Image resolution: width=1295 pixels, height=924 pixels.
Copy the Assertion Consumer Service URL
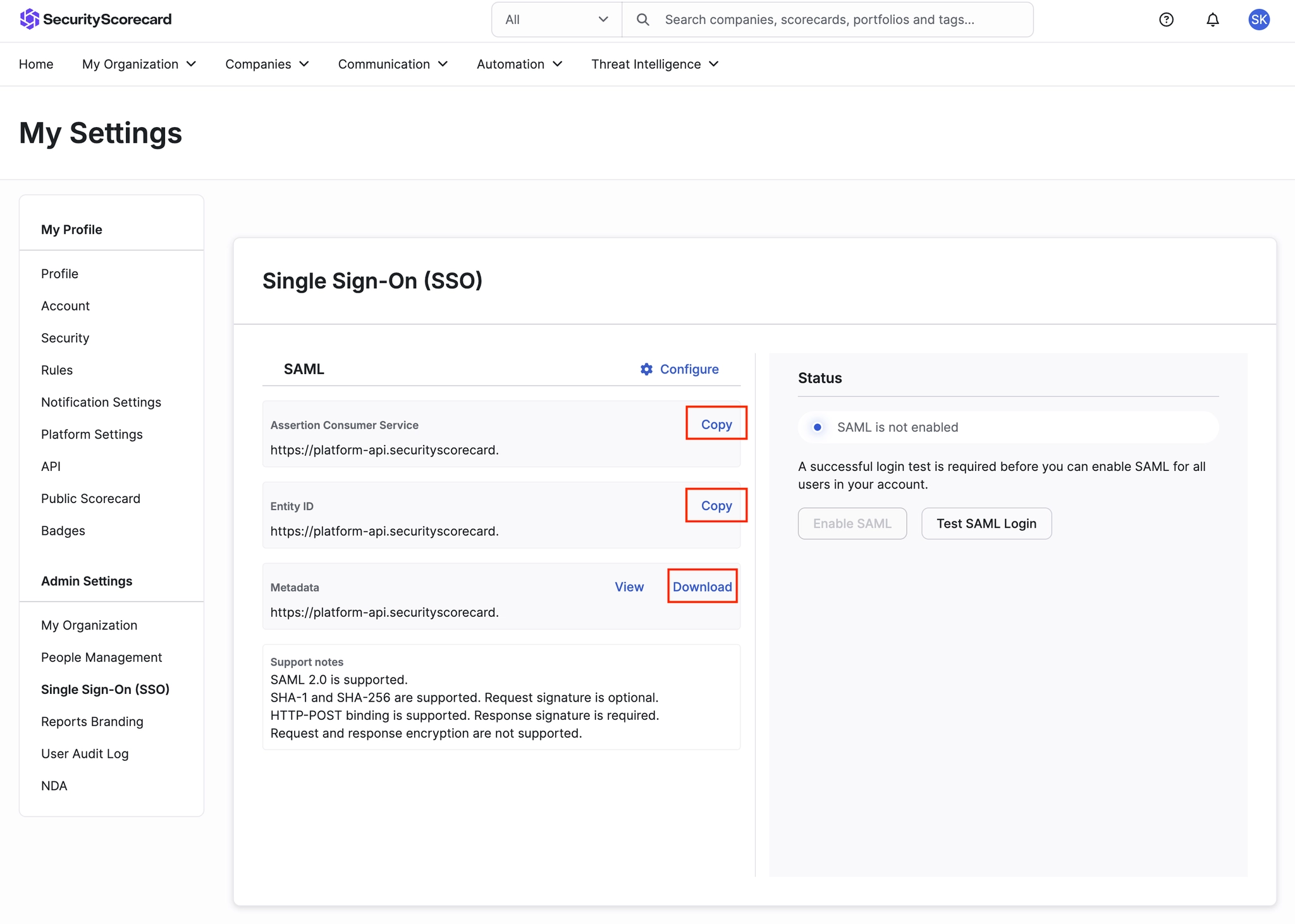716,425
